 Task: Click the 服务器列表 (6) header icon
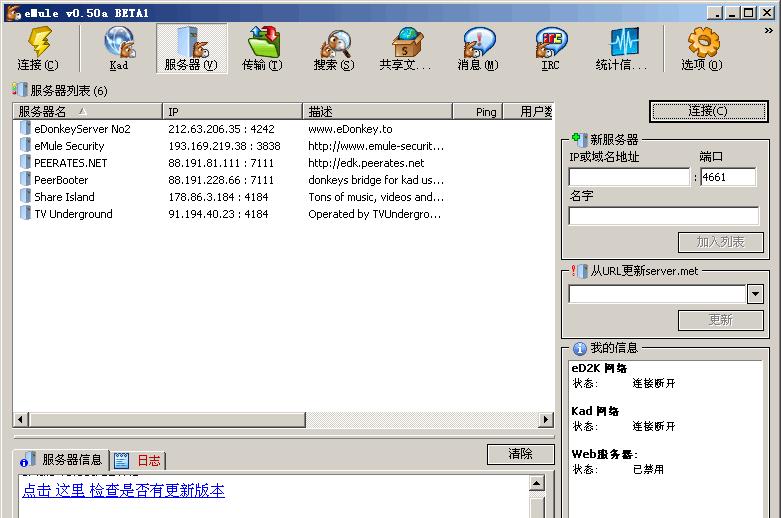[x=19, y=90]
